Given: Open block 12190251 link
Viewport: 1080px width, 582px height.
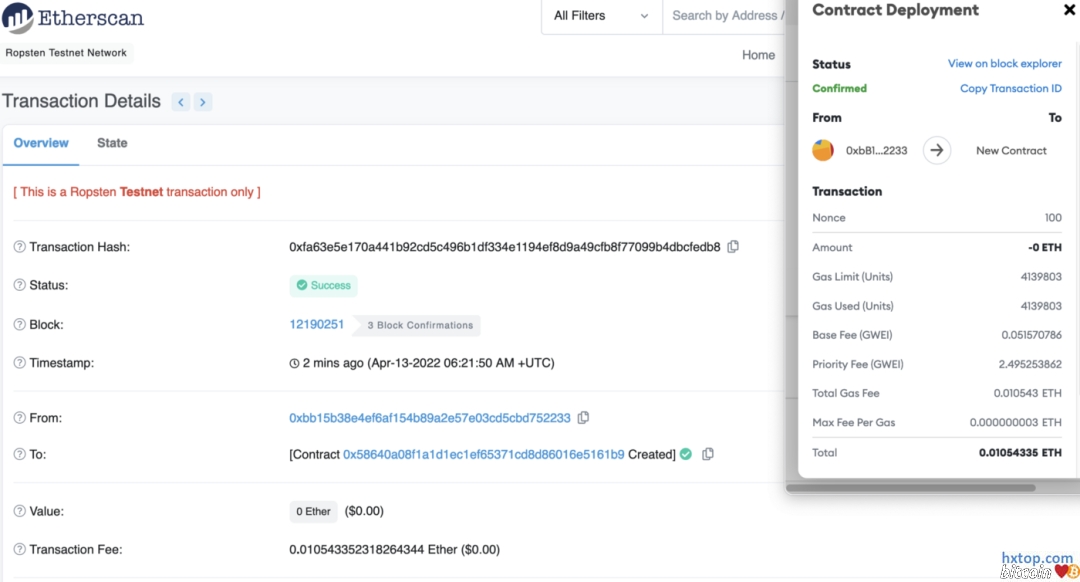Looking at the screenshot, I should 316,325.
